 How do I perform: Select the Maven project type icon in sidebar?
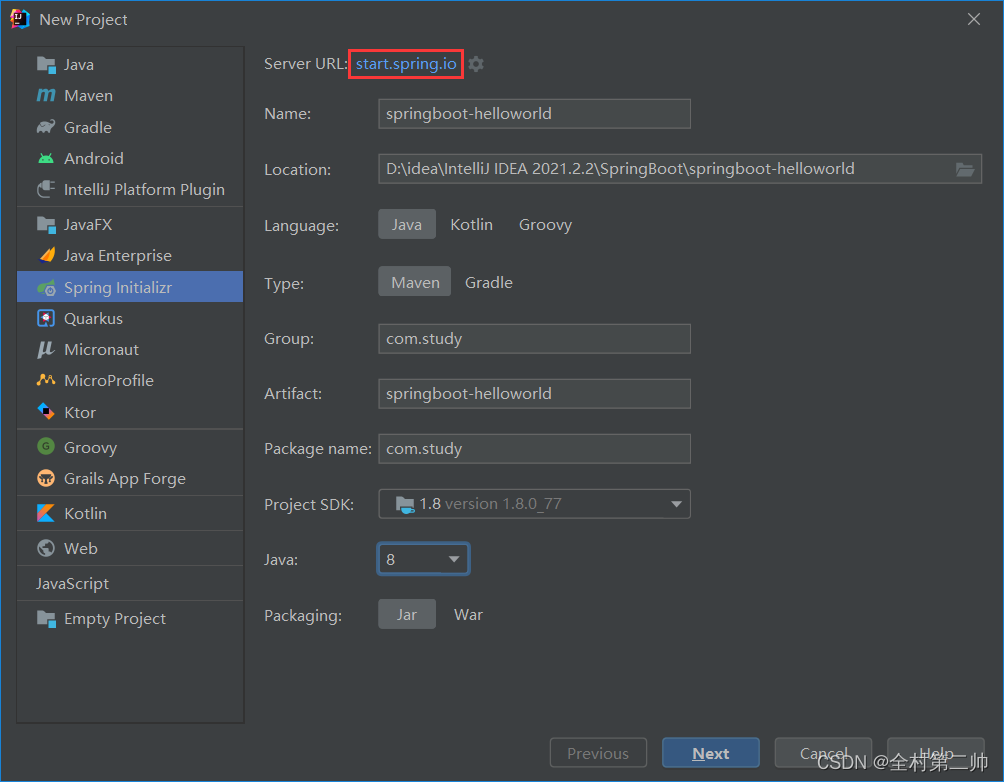46,96
